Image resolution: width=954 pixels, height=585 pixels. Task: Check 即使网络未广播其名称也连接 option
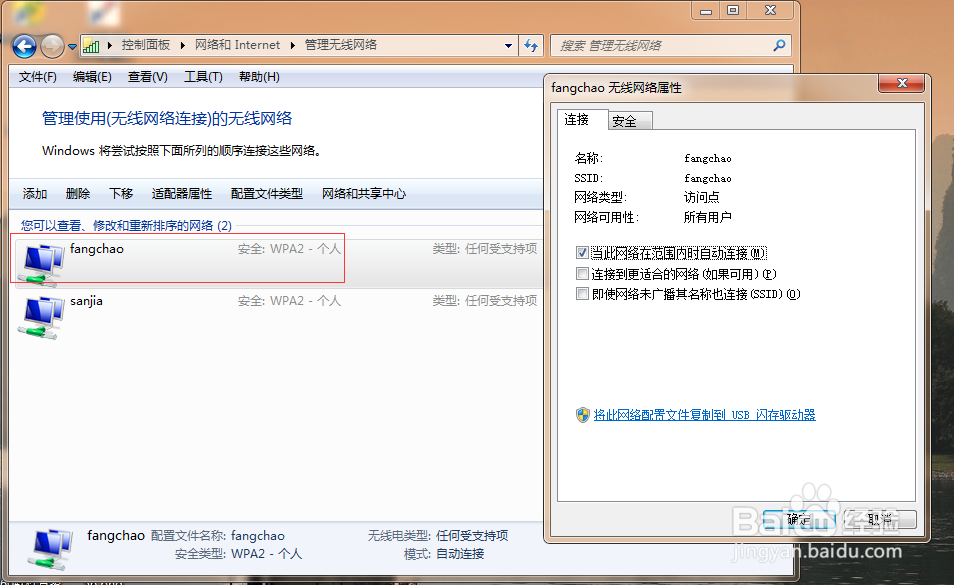coord(582,293)
